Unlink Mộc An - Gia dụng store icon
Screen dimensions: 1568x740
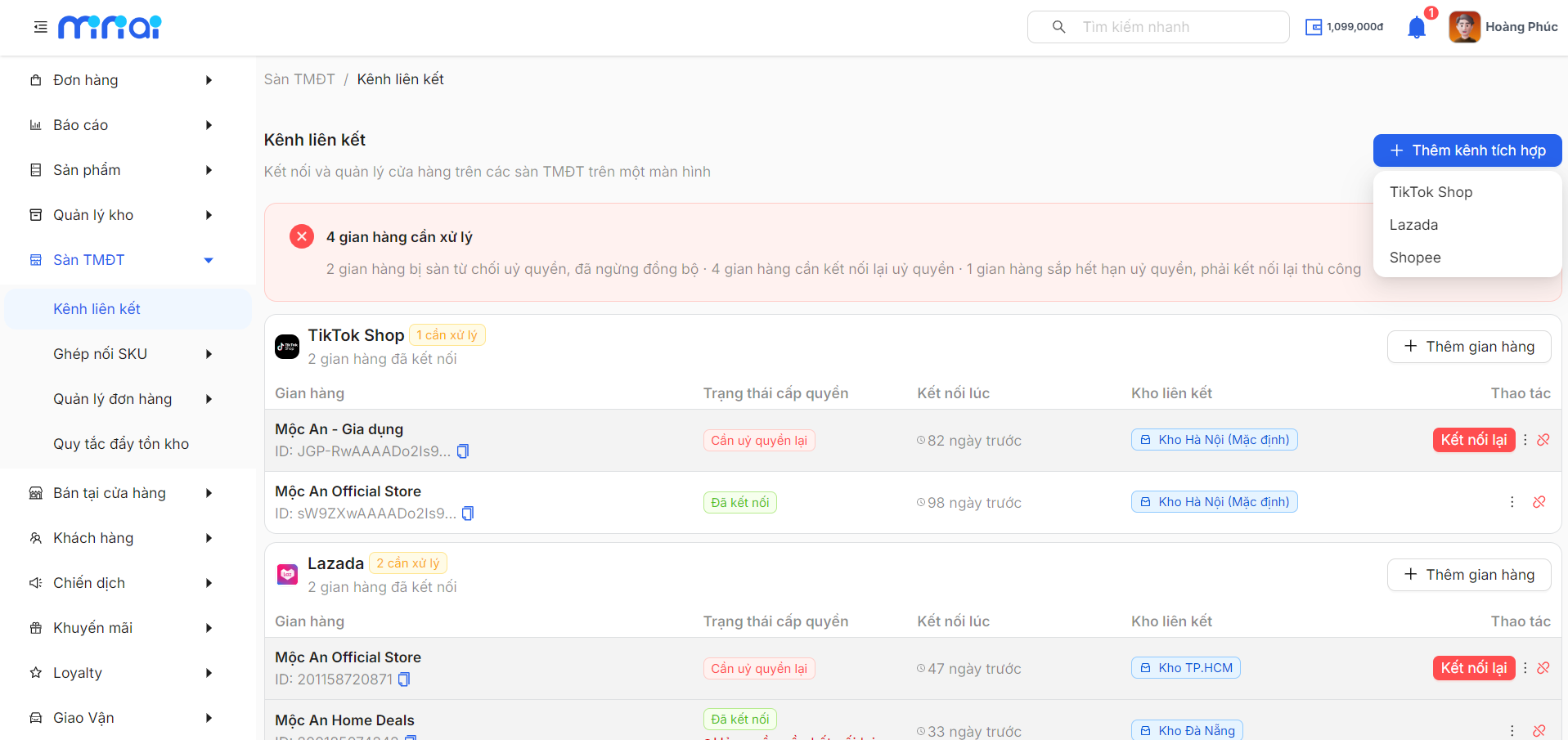click(x=1543, y=440)
